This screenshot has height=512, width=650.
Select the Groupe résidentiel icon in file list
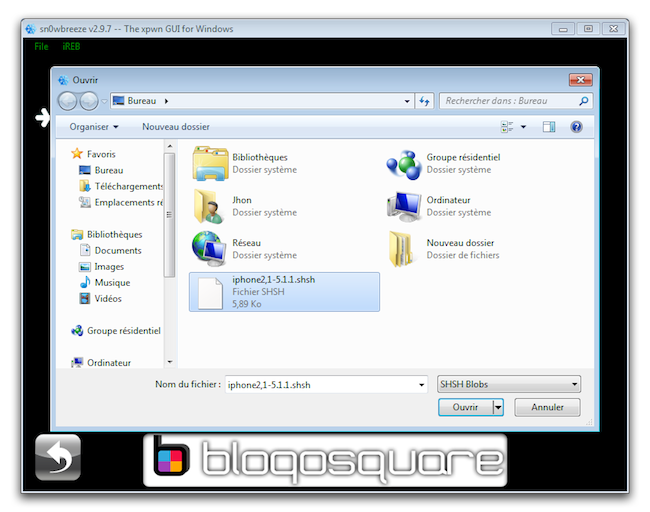[404, 165]
